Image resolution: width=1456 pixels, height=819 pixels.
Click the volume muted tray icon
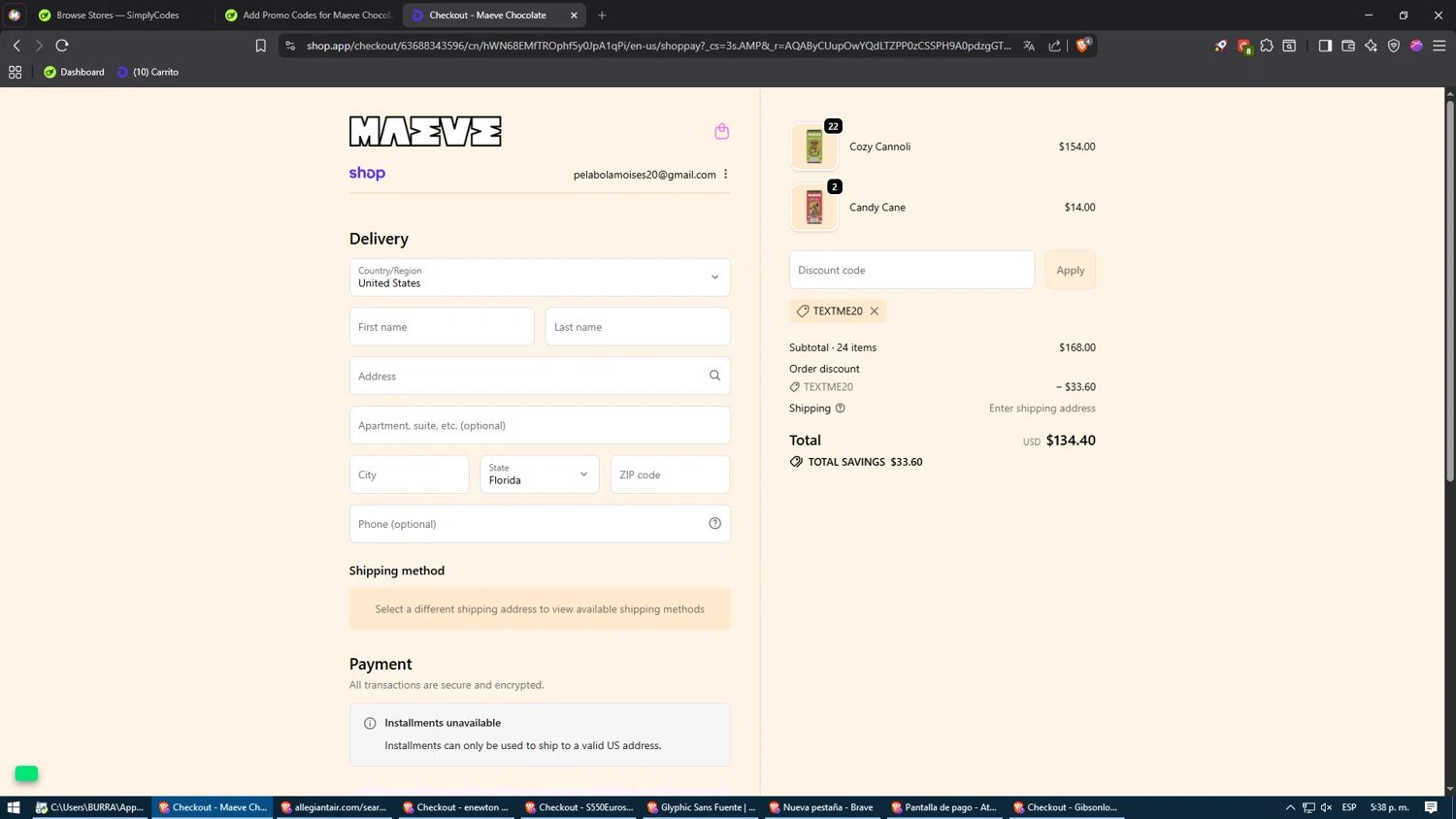pyautogui.click(x=1327, y=807)
